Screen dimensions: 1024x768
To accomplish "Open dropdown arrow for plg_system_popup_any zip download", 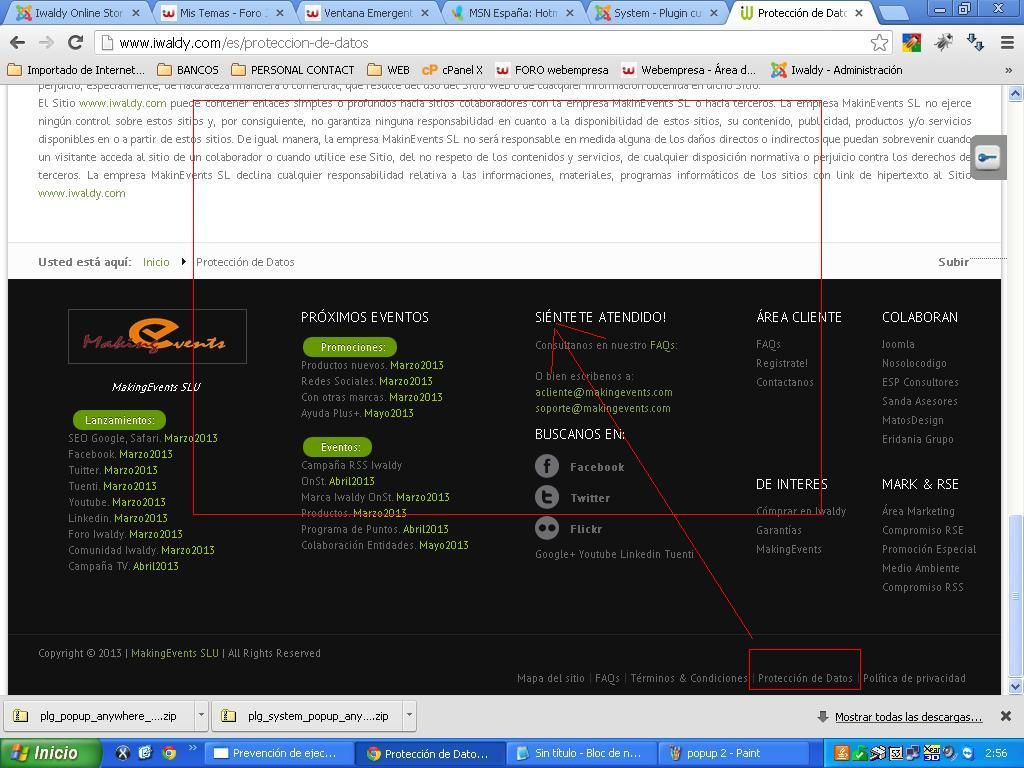I will pos(409,715).
